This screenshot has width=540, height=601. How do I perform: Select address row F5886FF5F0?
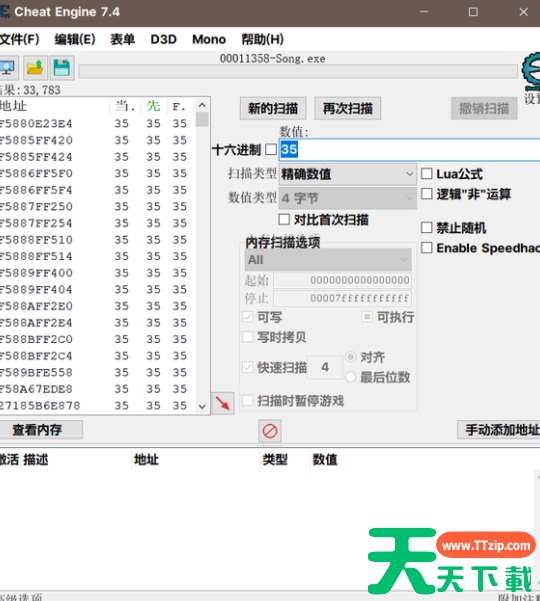pos(98,173)
